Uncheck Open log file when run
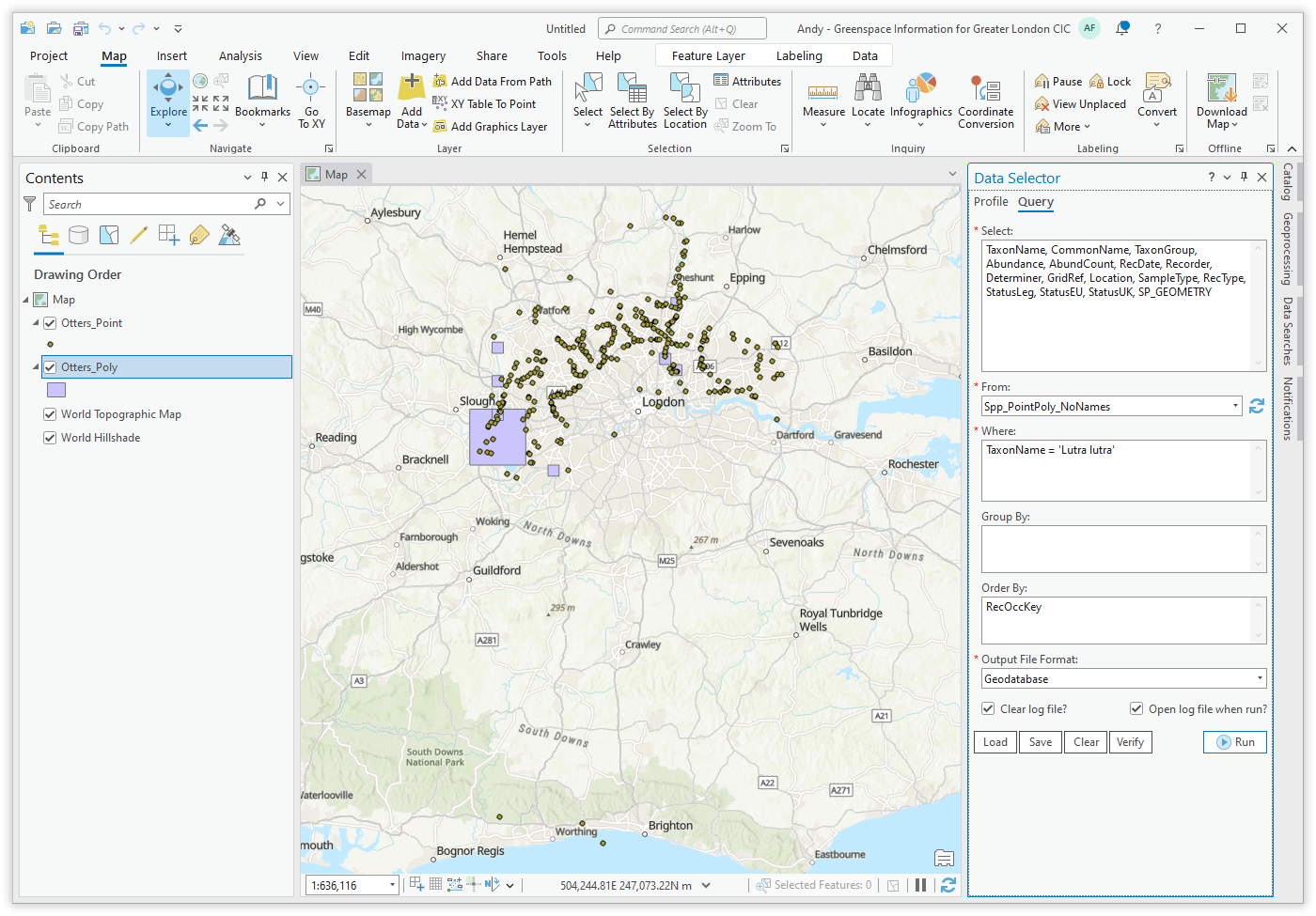1316x916 pixels. coord(1136,709)
